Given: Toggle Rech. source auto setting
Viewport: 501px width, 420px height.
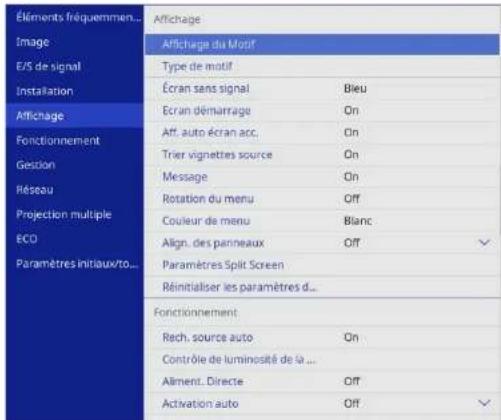Looking at the screenshot, I should [322, 337].
